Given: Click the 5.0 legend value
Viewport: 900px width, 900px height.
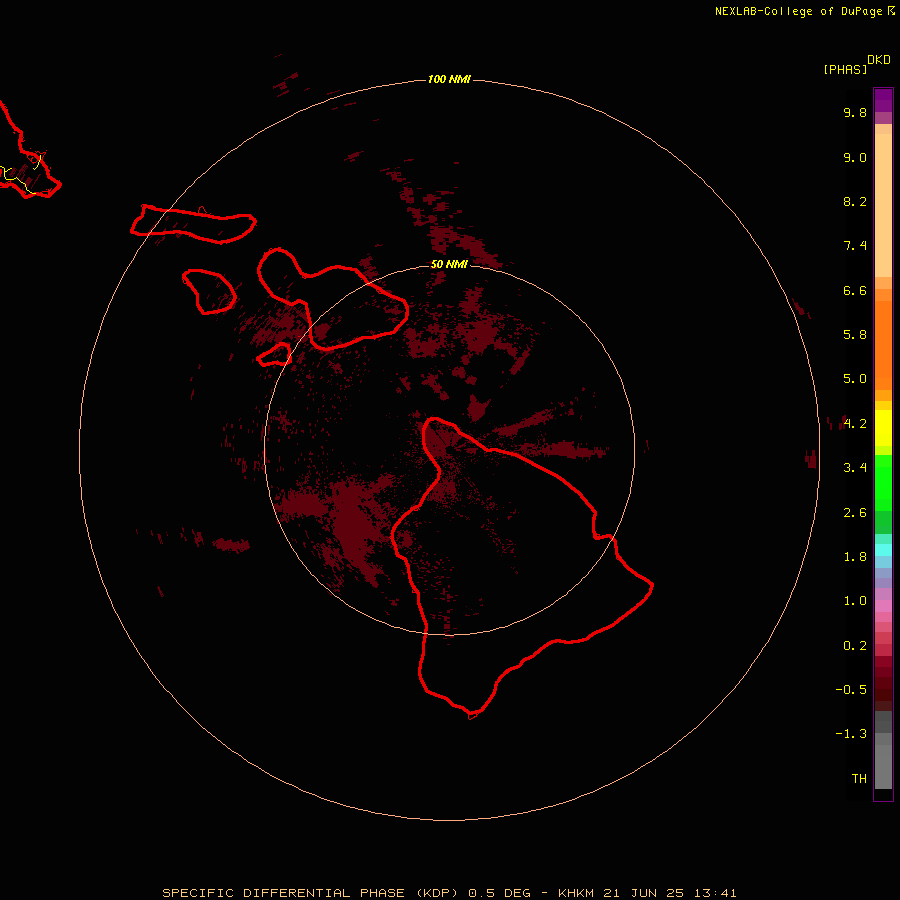Looking at the screenshot, I should [x=855, y=379].
